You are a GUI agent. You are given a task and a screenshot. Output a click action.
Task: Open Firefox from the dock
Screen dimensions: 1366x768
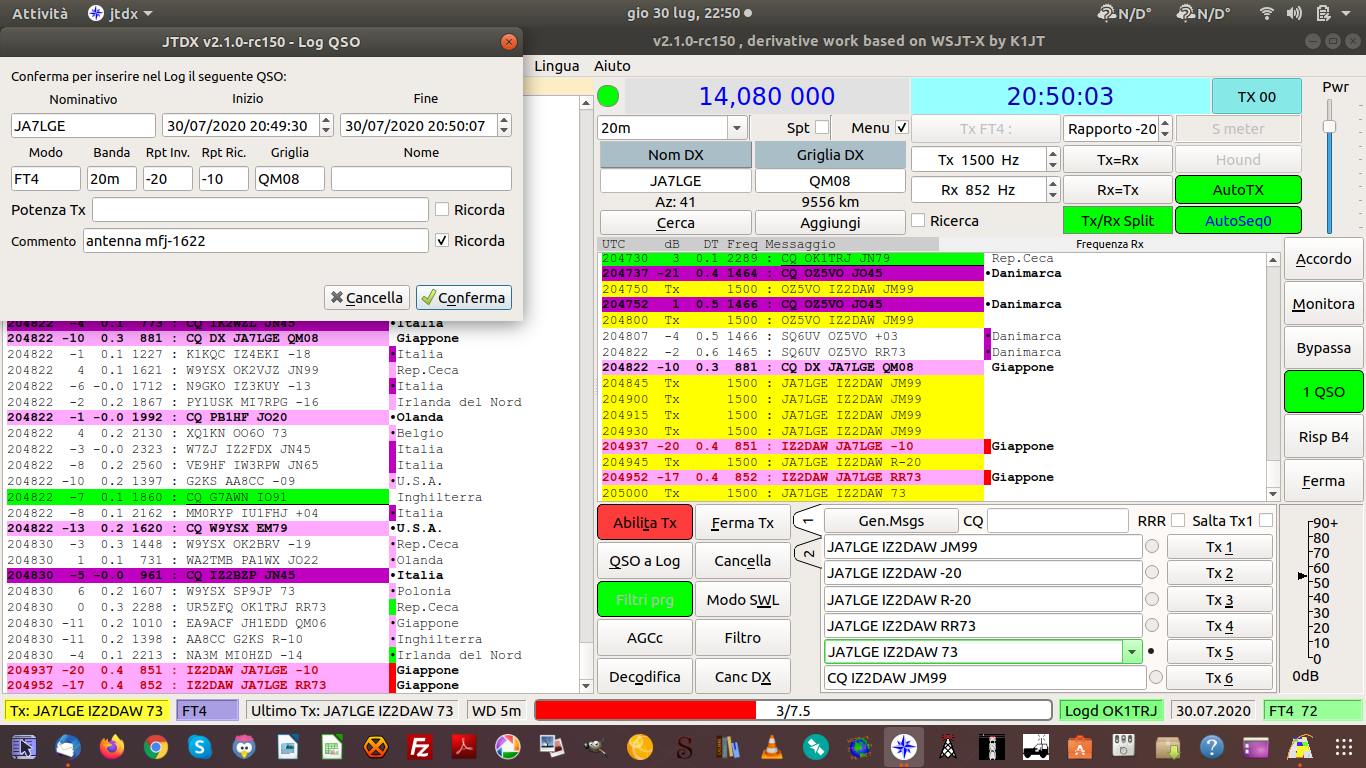tap(112, 746)
